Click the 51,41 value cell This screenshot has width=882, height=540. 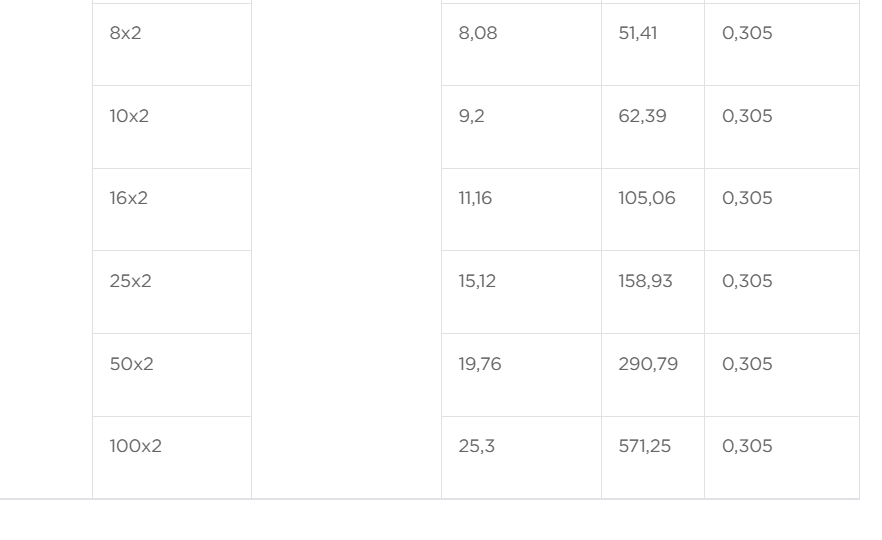click(638, 33)
